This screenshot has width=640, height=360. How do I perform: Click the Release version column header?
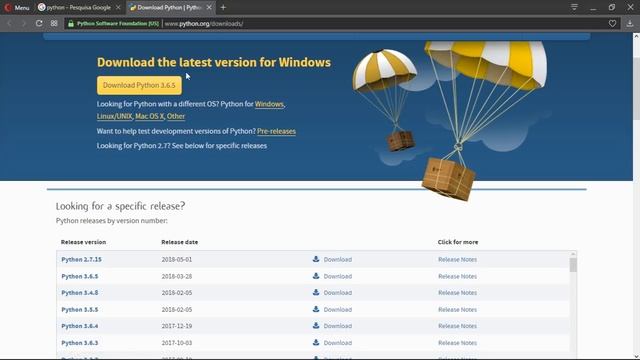(83, 242)
